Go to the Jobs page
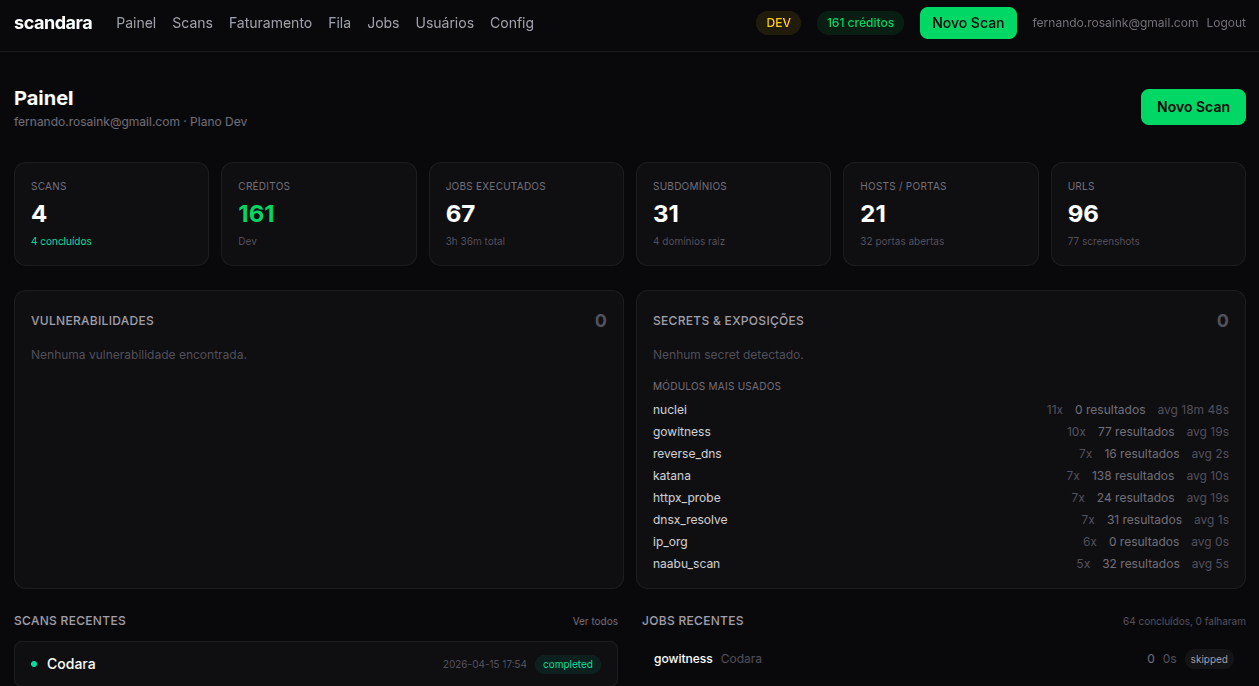The width and height of the screenshot is (1259, 686). pos(383,22)
